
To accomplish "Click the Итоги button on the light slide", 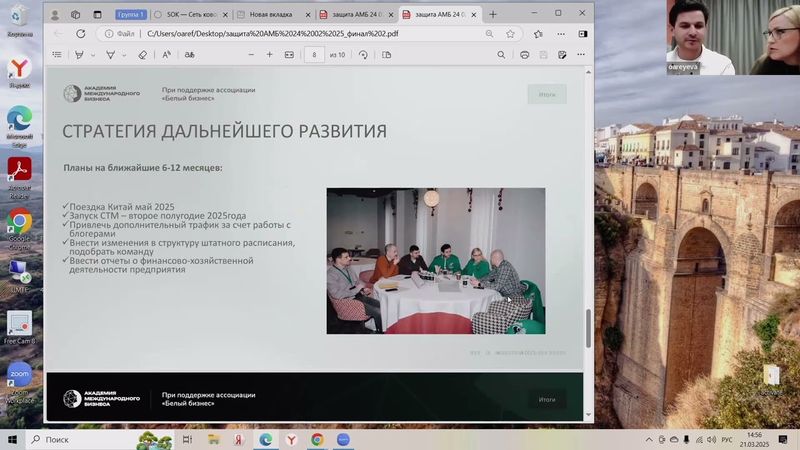I will coord(547,94).
